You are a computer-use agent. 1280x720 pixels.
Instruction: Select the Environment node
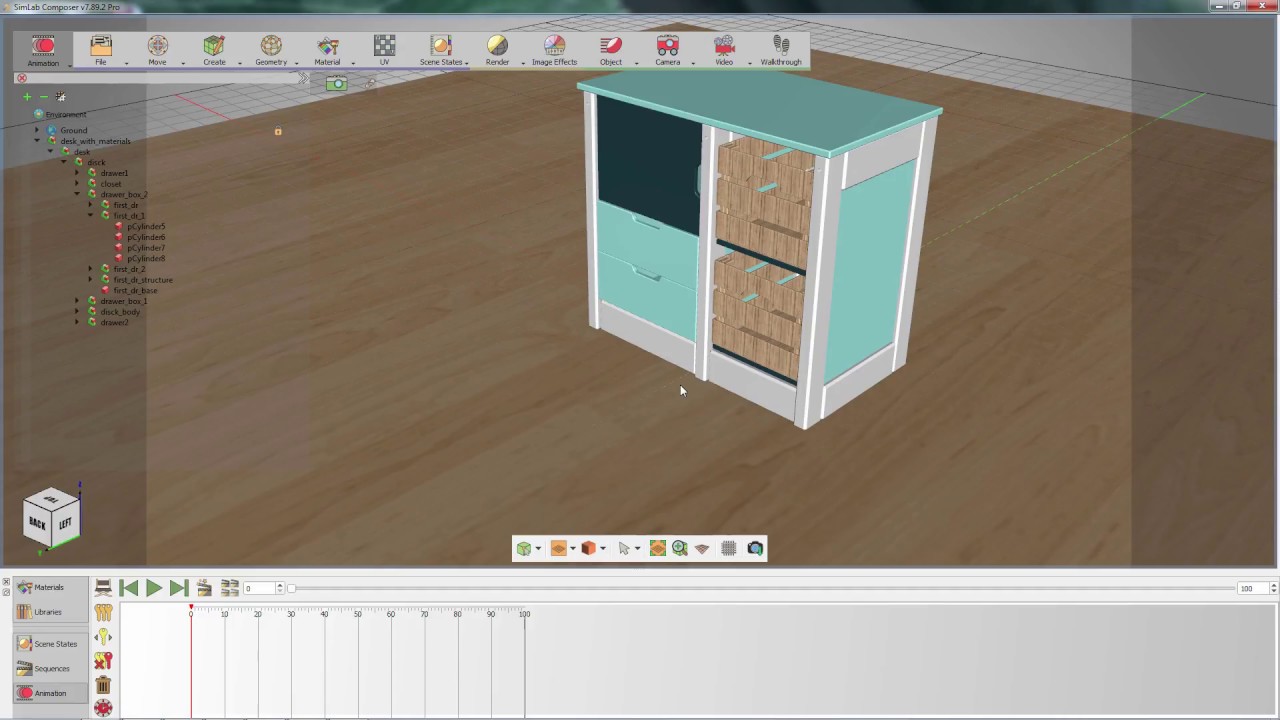coord(65,115)
